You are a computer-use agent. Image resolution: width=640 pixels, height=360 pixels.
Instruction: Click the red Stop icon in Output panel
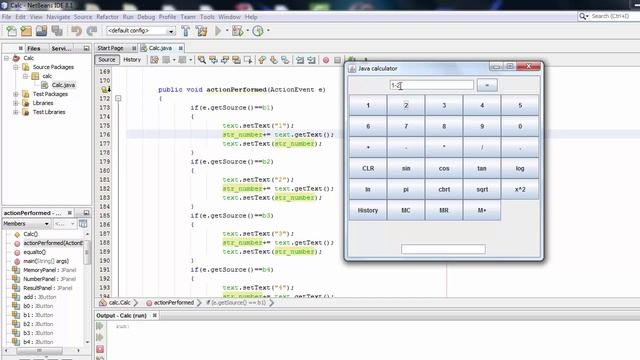pyautogui.click(x=100, y=349)
